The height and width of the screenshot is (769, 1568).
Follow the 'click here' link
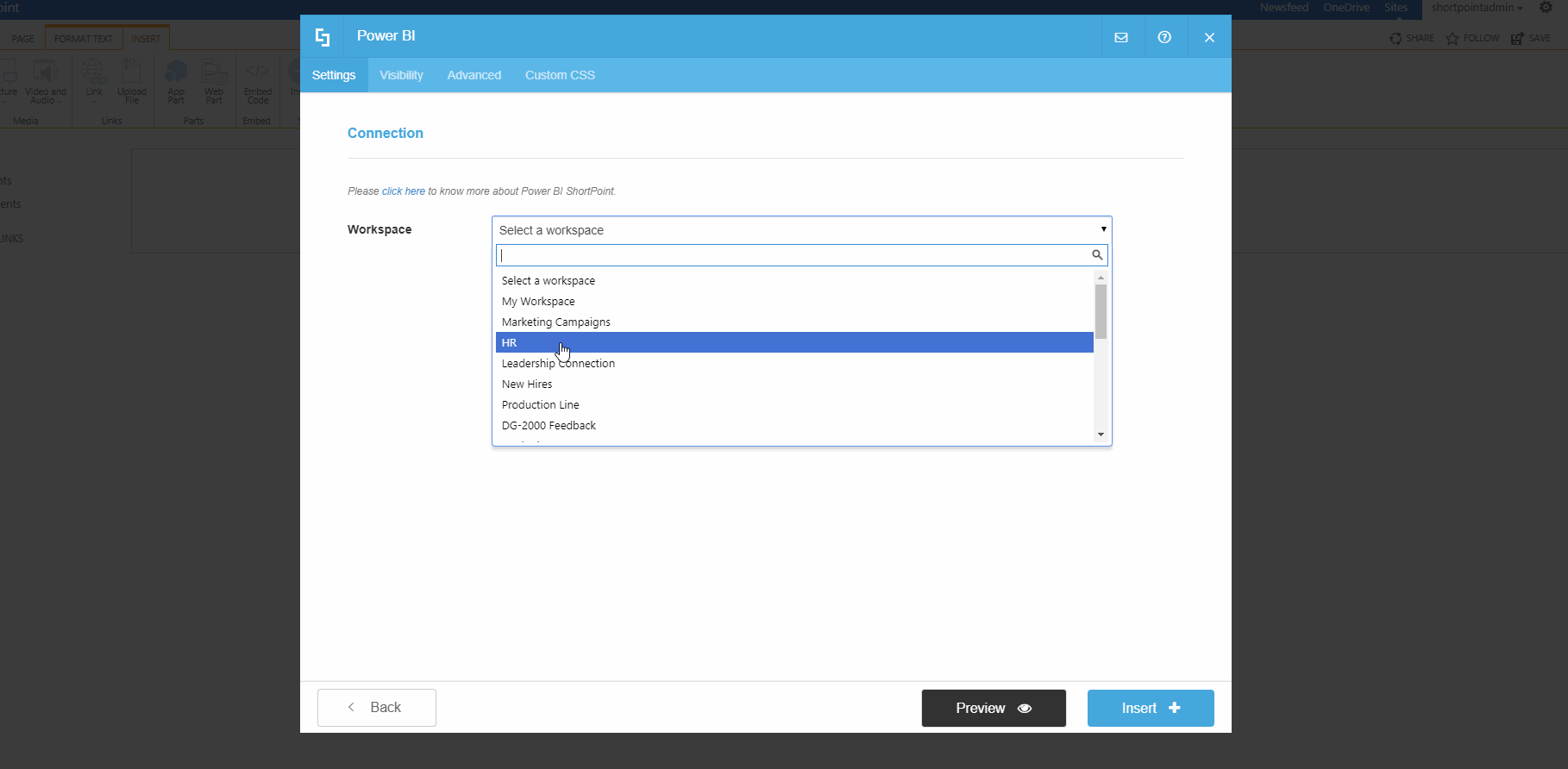tap(404, 191)
